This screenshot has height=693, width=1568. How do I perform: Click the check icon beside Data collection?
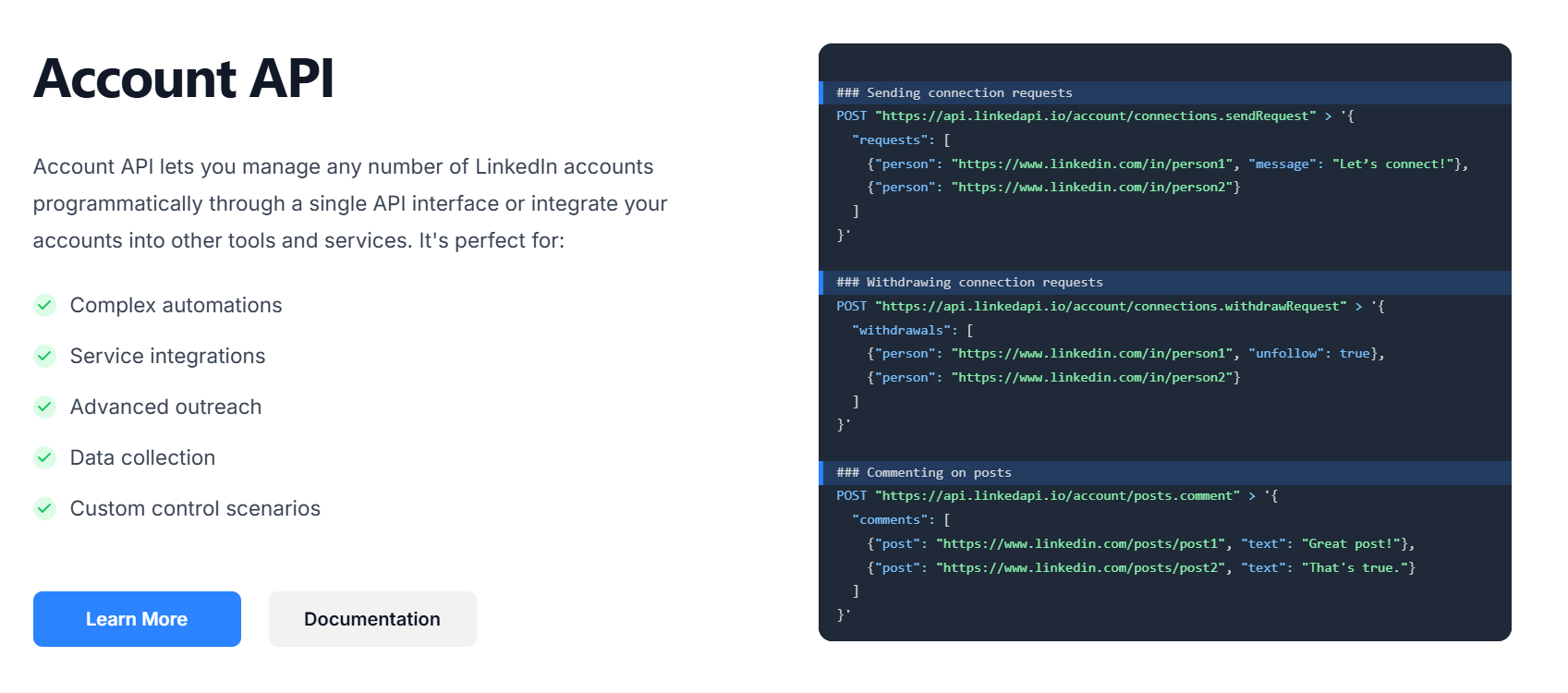click(x=44, y=457)
